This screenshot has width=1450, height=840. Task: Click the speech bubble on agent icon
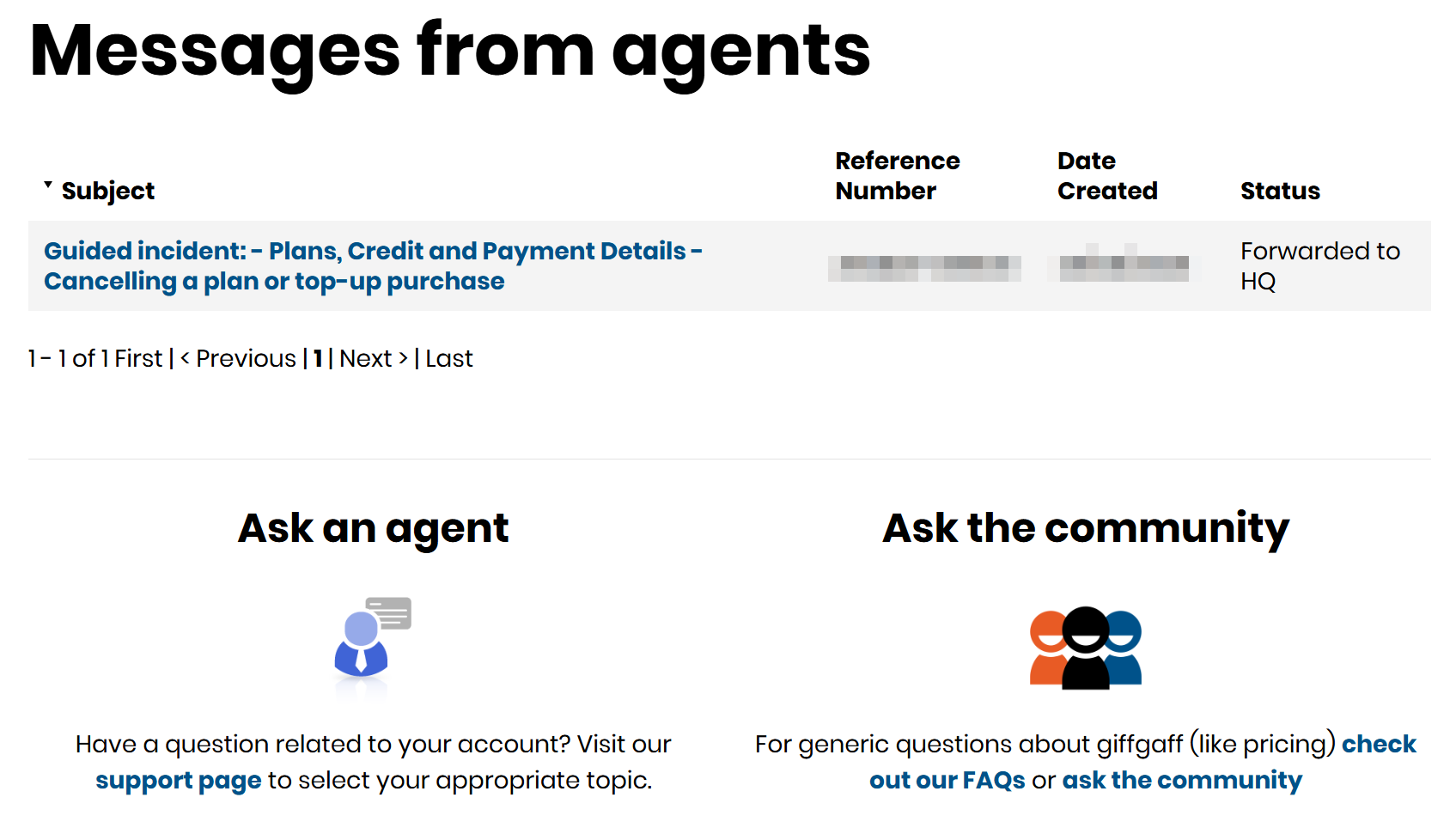(x=389, y=613)
